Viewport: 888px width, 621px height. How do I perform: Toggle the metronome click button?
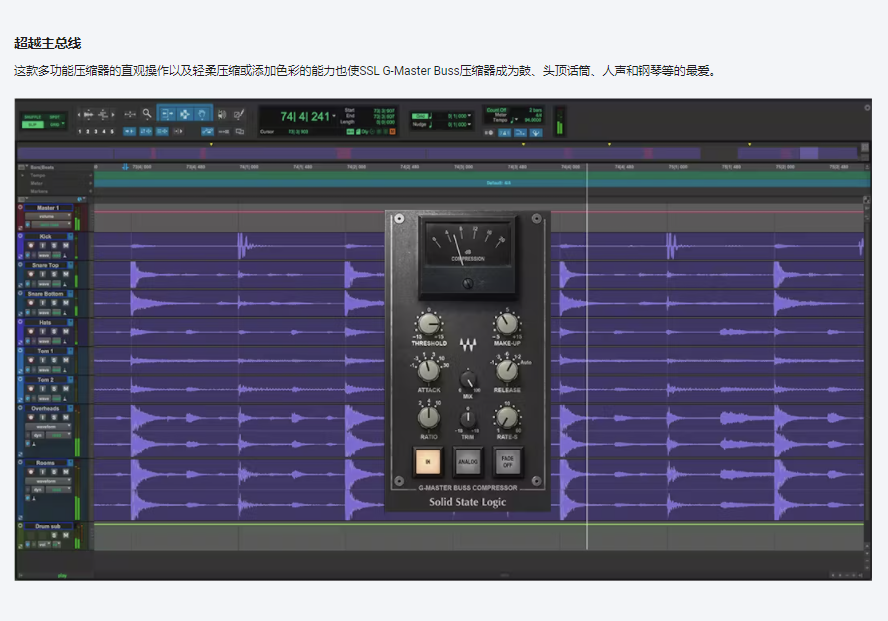click(x=504, y=132)
